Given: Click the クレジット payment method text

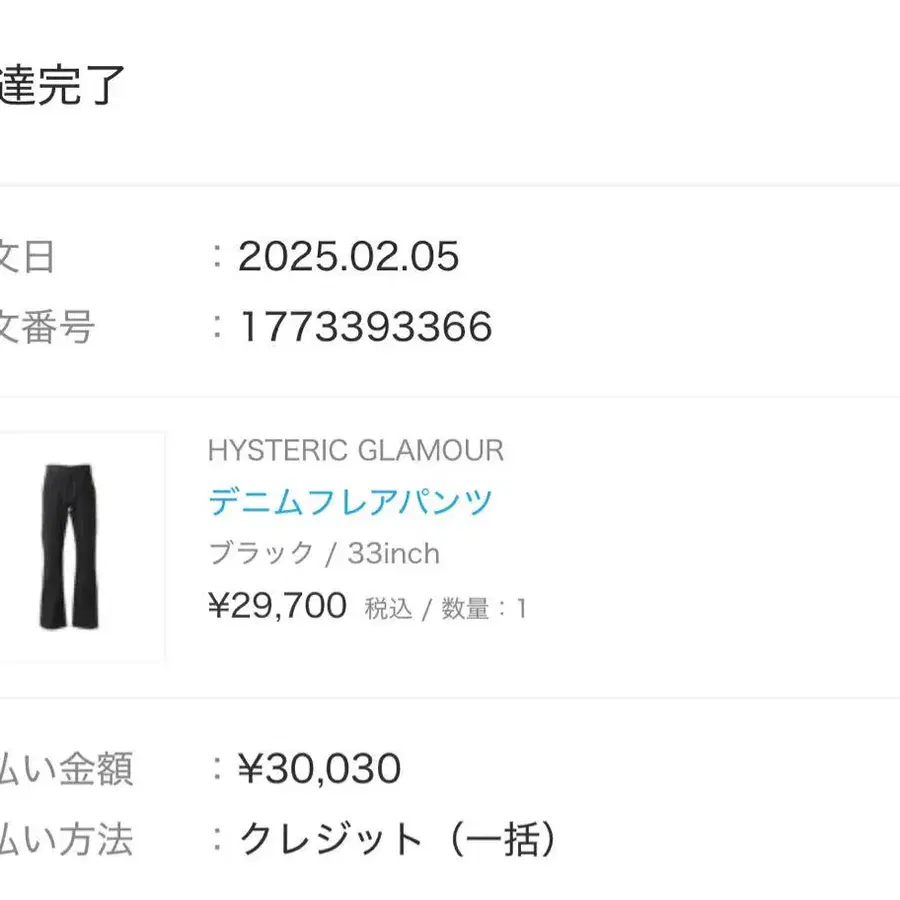Looking at the screenshot, I should click(330, 839).
